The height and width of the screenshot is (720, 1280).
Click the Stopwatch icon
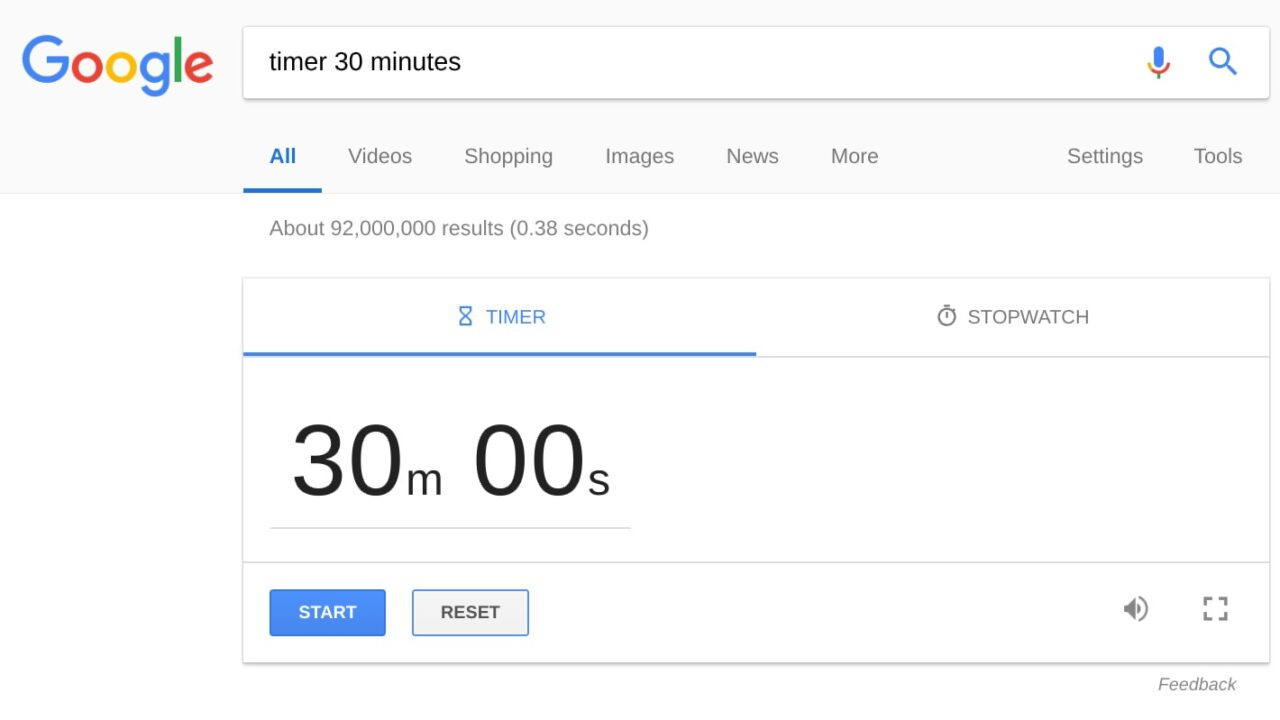[946, 315]
